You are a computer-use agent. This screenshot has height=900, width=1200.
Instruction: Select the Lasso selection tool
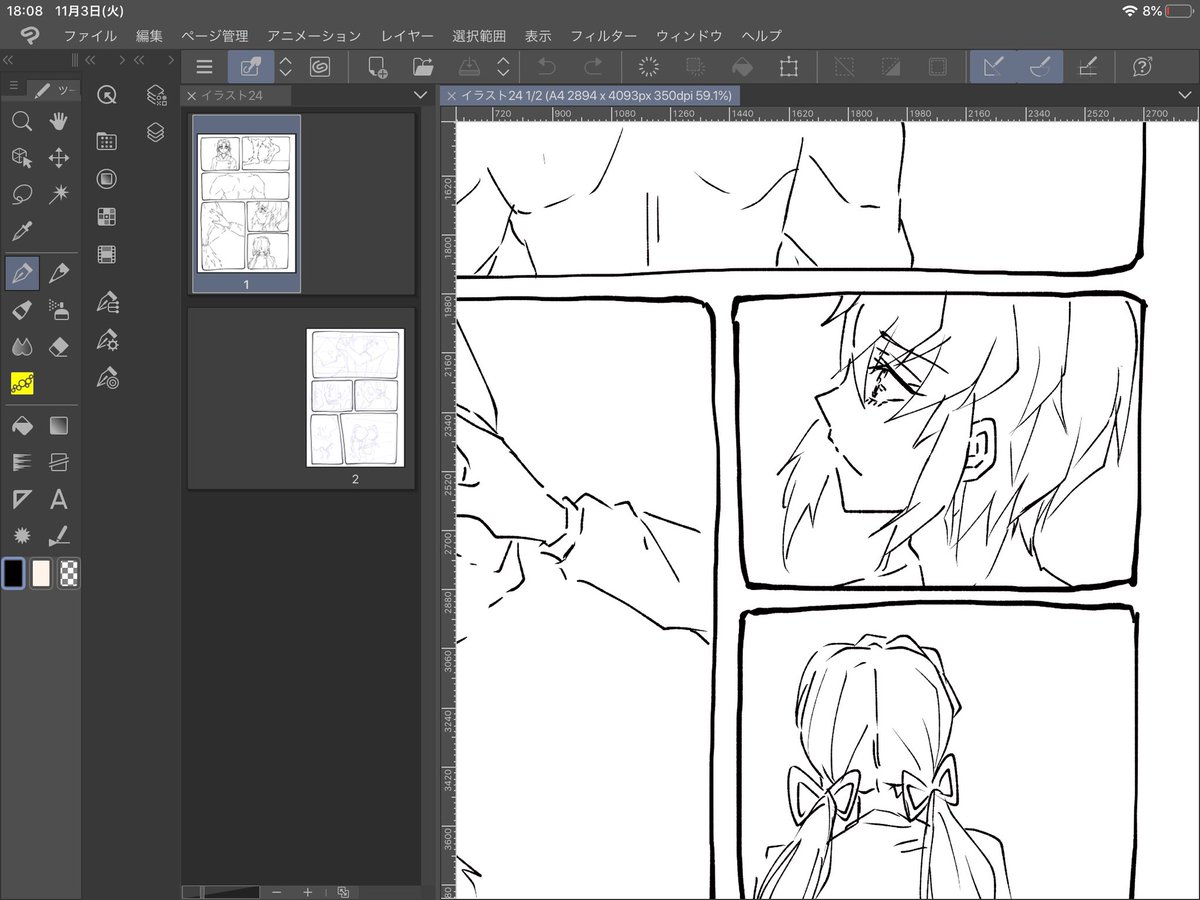point(22,195)
